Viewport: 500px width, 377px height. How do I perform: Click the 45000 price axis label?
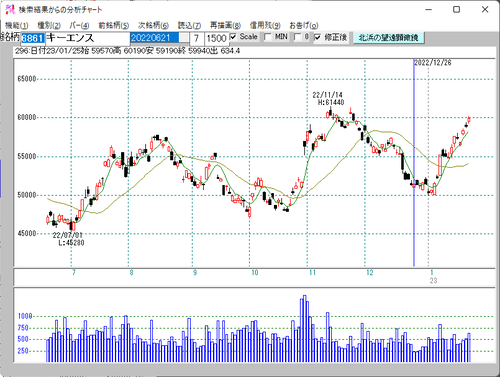(x=27, y=233)
